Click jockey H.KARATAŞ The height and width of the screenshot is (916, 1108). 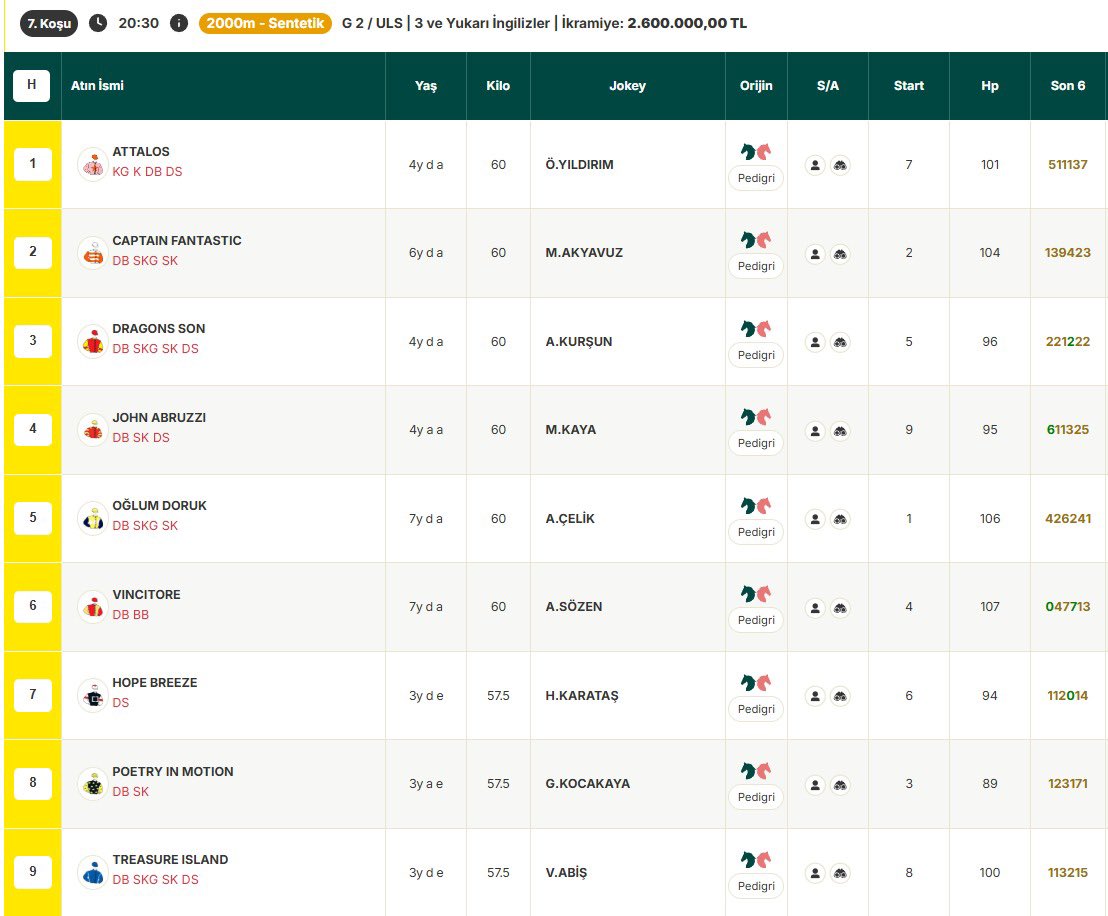[582, 695]
